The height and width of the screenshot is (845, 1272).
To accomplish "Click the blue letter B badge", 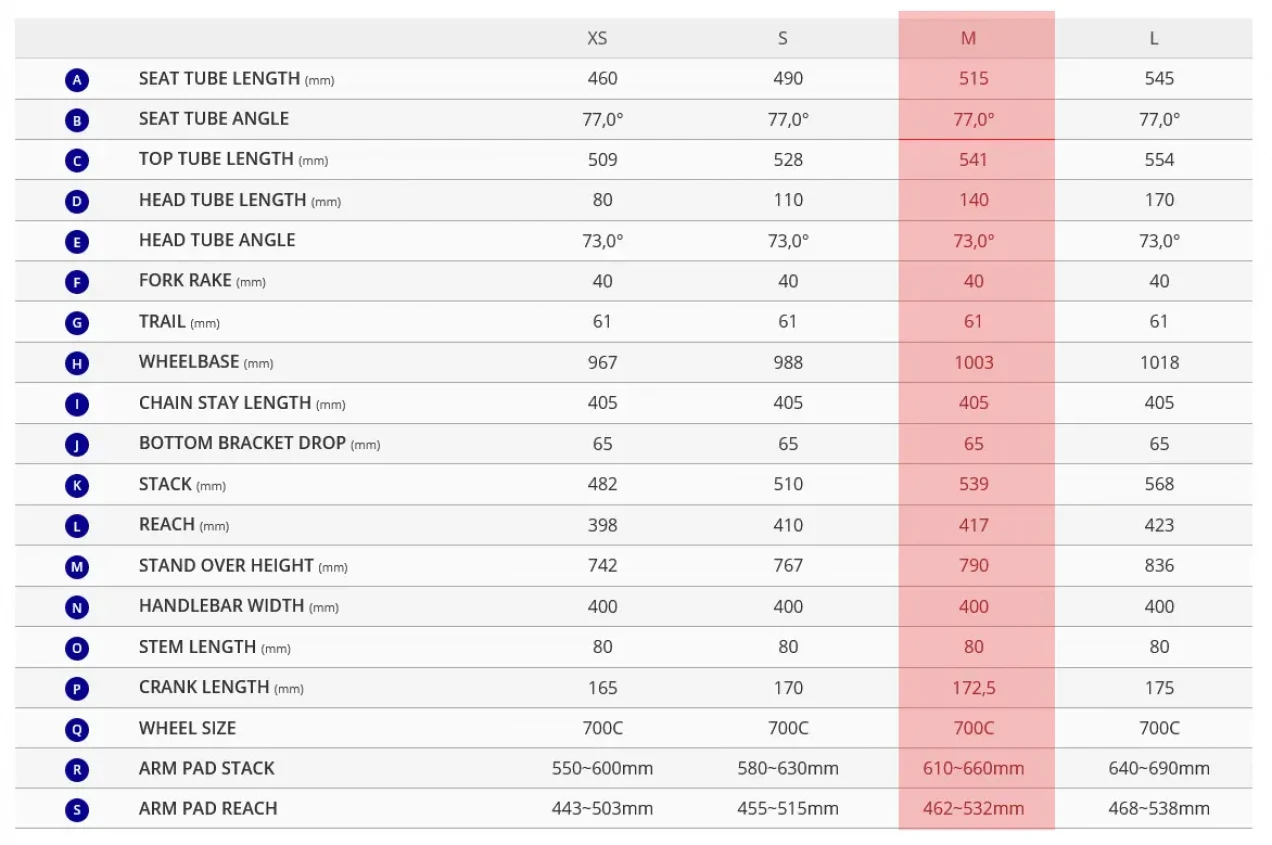I will [77, 121].
